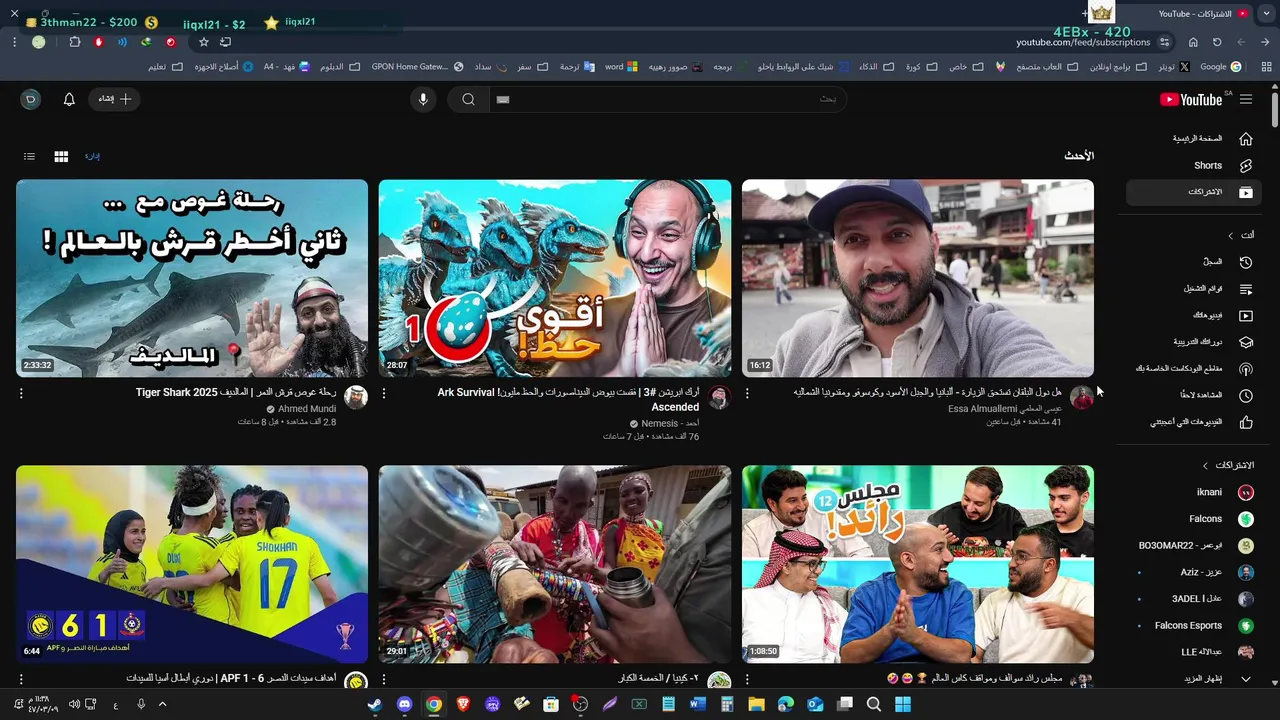The height and width of the screenshot is (720, 1280).
Task: Expand the Subscriptions section heading chevron
Action: click(x=1205, y=465)
